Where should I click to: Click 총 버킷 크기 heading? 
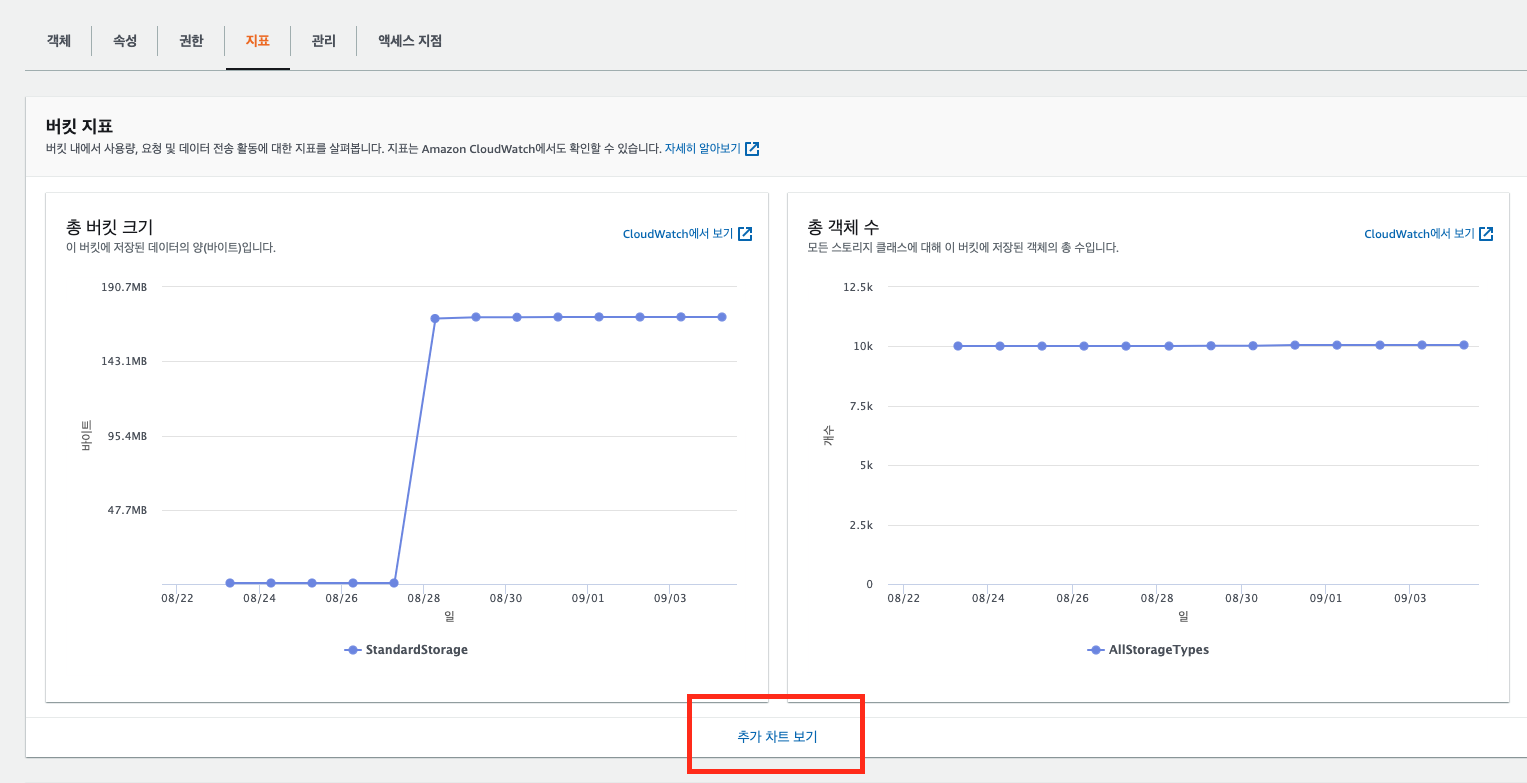point(109,227)
